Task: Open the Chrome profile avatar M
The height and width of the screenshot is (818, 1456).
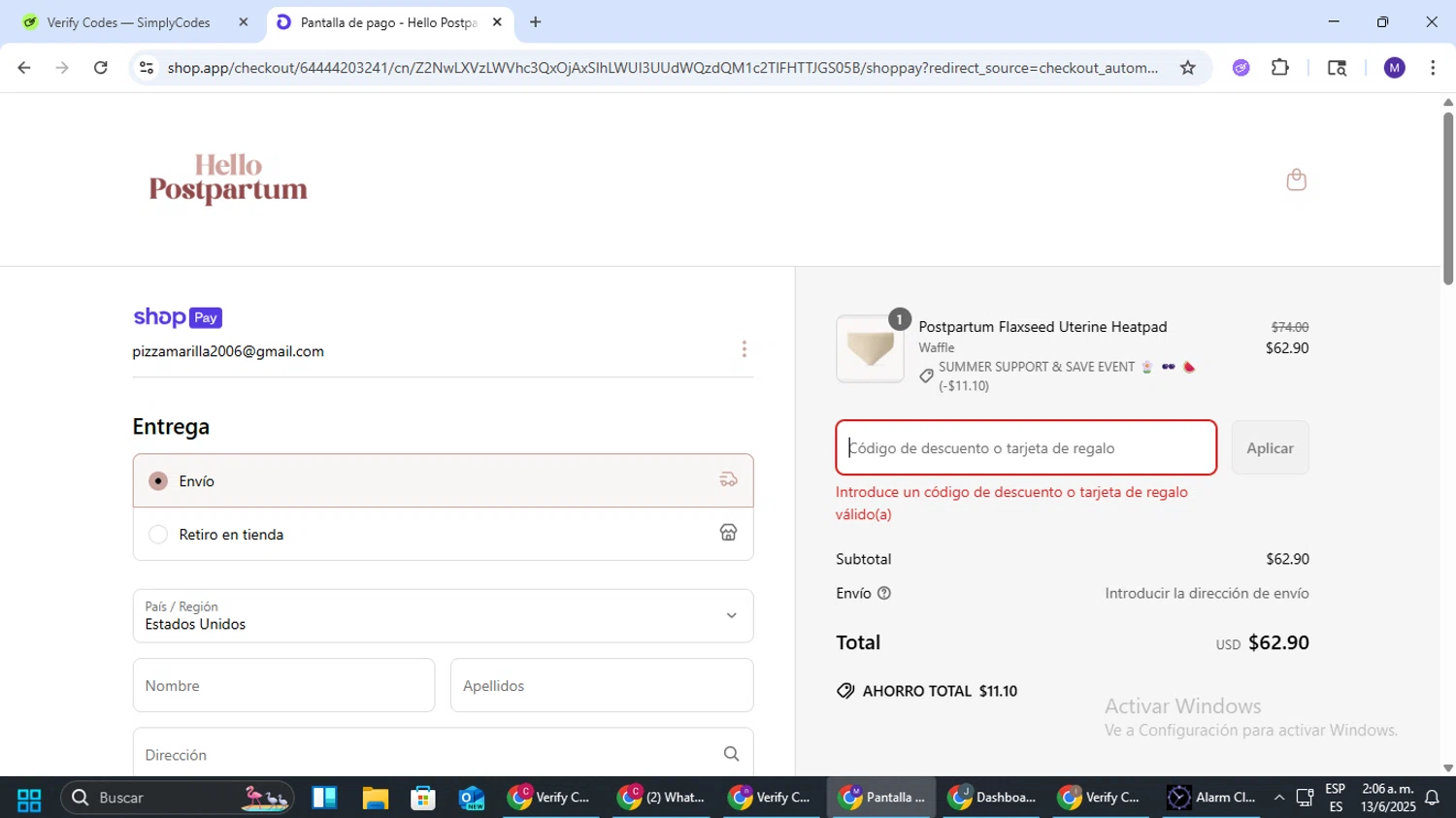Action: pos(1394,67)
